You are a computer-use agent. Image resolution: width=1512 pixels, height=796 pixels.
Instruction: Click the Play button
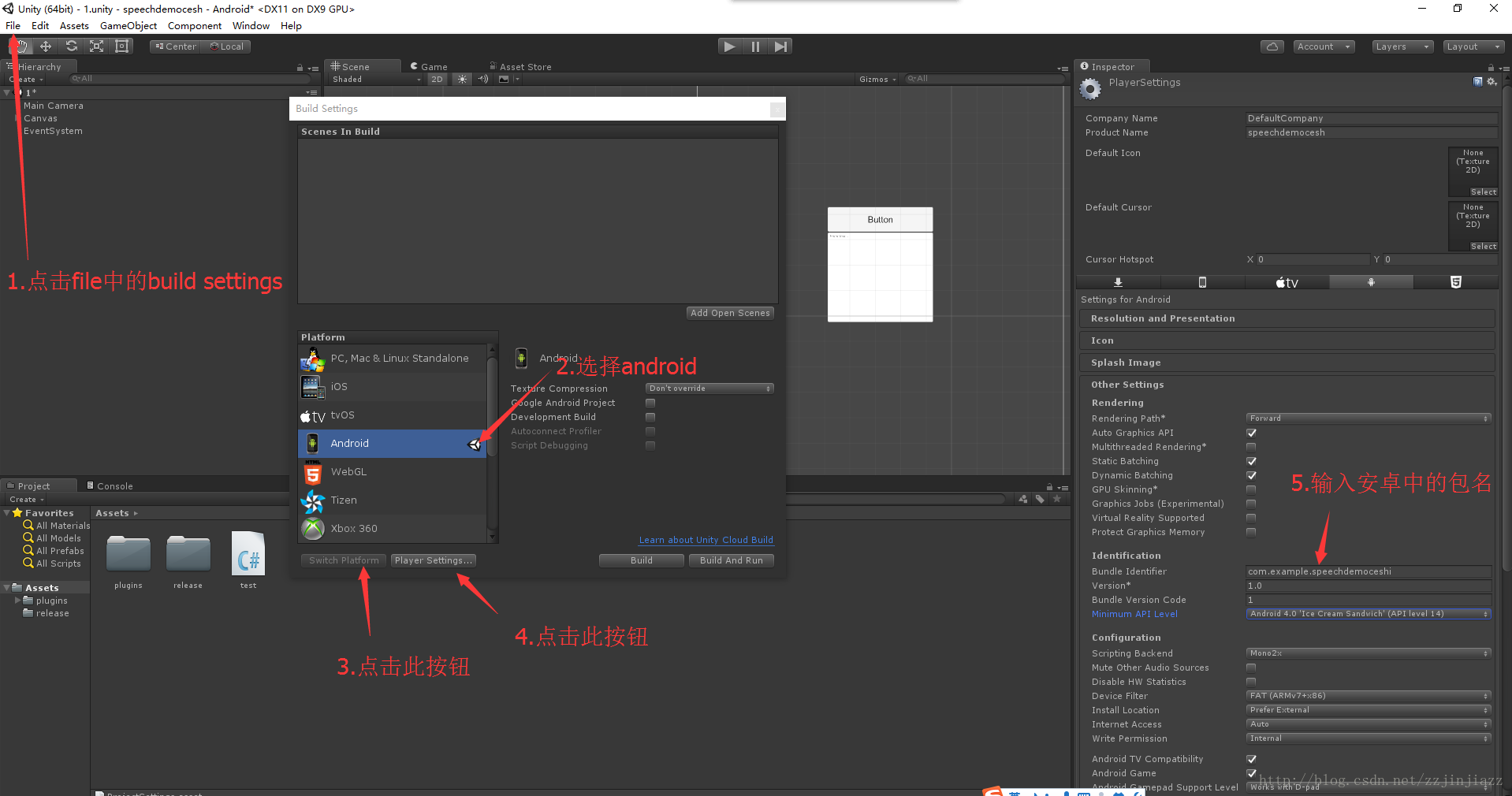[730, 46]
